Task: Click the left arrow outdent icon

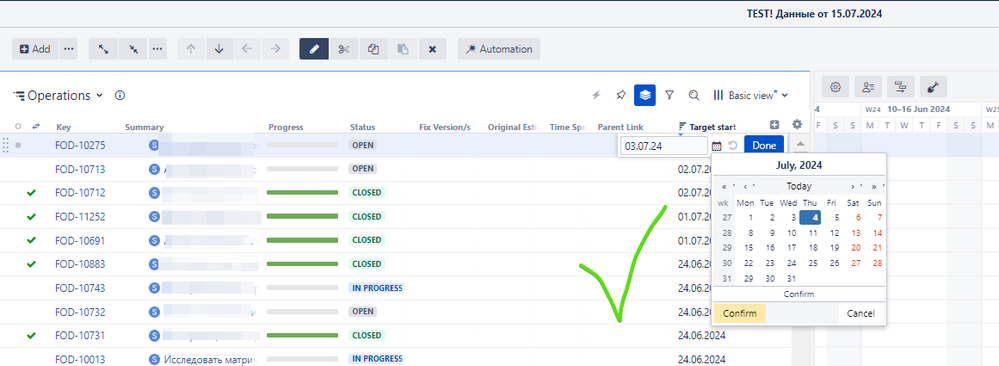Action: [x=247, y=49]
